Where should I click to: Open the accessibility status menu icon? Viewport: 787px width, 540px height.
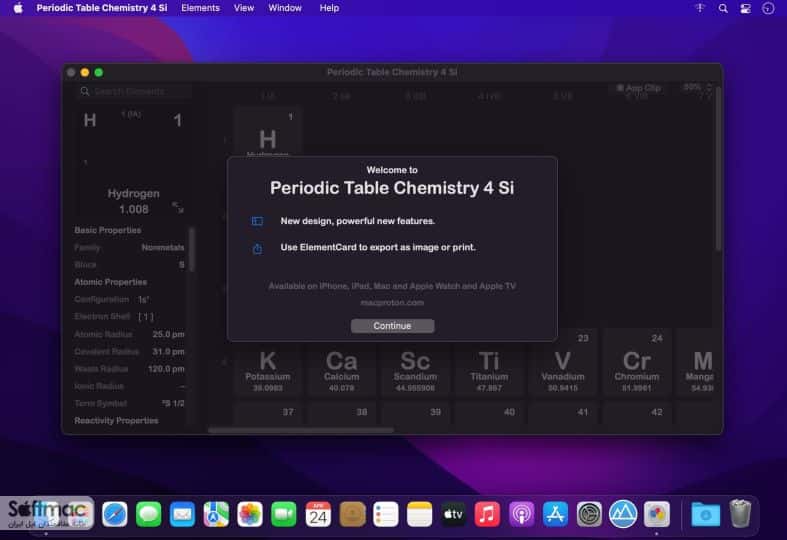tap(700, 8)
